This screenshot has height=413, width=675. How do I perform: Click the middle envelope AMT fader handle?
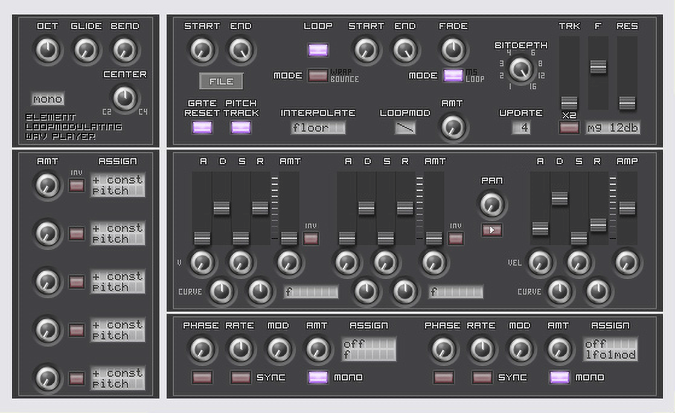(433, 238)
